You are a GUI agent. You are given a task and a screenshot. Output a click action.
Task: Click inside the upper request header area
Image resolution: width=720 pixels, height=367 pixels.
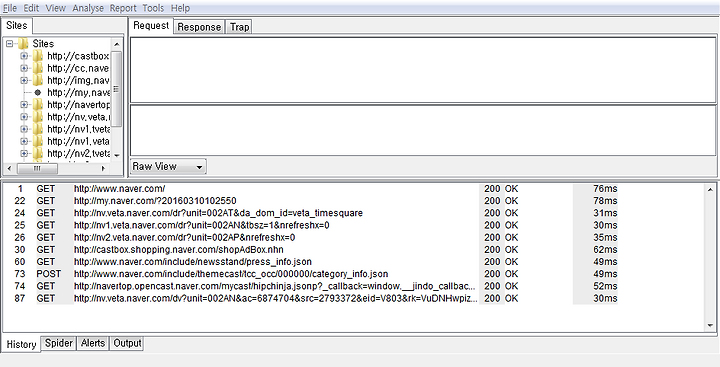[x=423, y=70]
